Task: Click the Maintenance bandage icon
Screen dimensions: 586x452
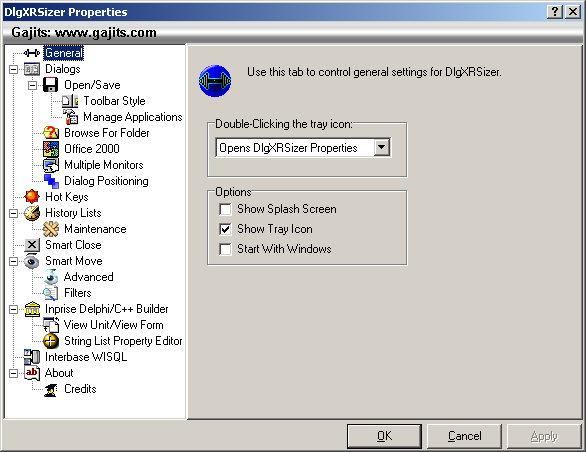Action: pos(51,229)
